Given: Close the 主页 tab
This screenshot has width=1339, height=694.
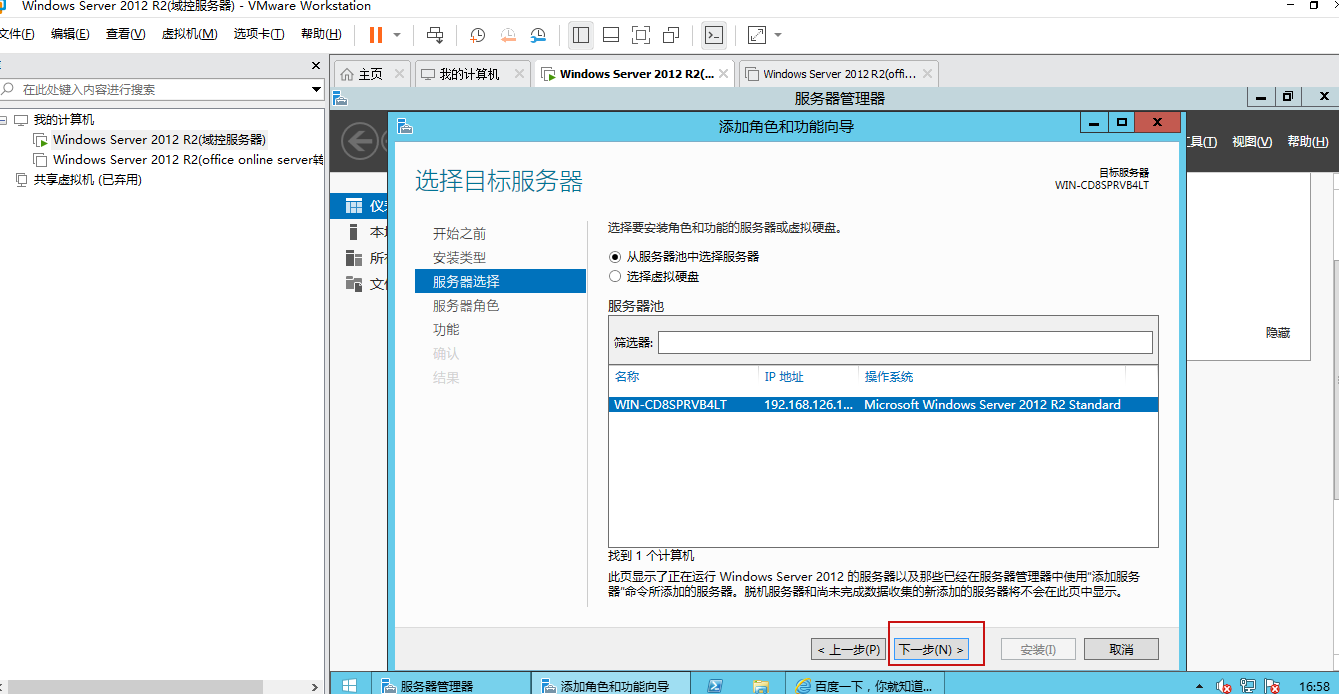Looking at the screenshot, I should [399, 74].
